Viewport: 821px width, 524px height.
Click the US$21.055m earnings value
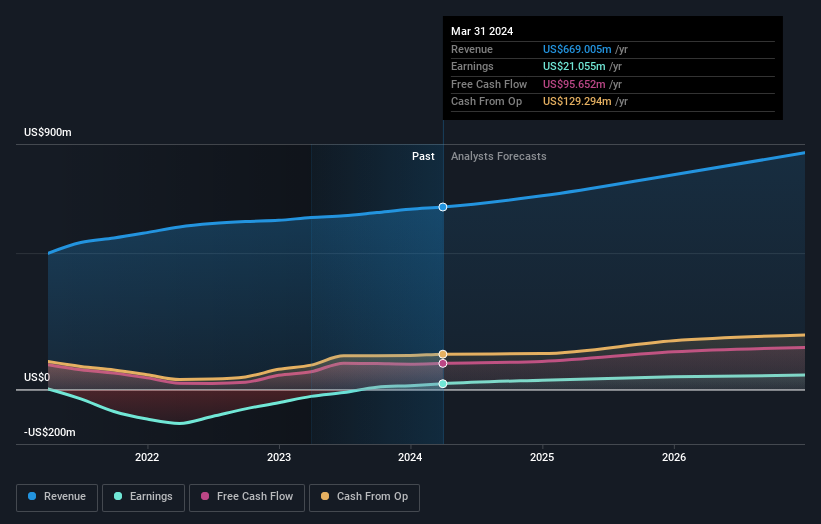[x=574, y=66]
